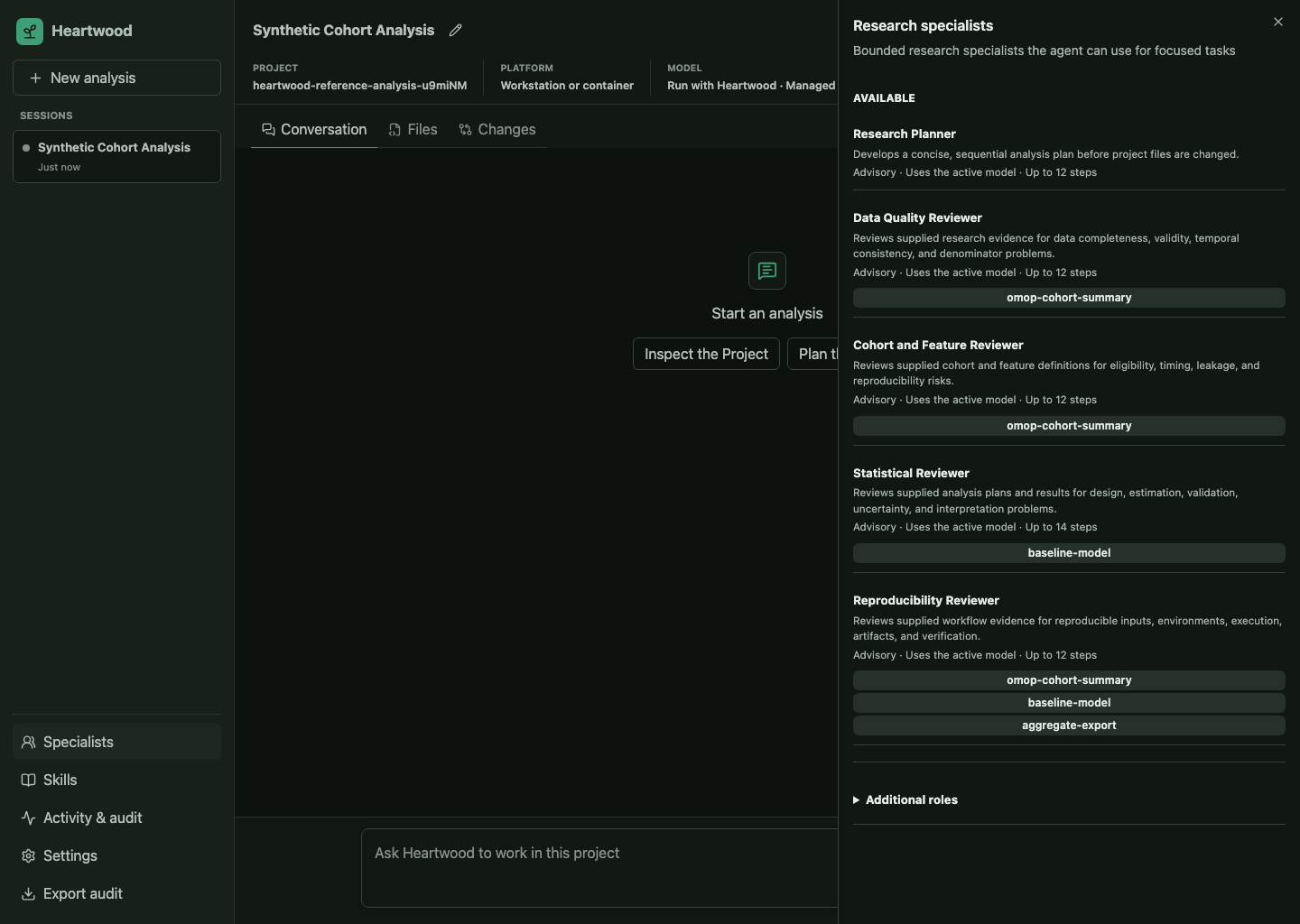Open the Files tab

coord(413,130)
